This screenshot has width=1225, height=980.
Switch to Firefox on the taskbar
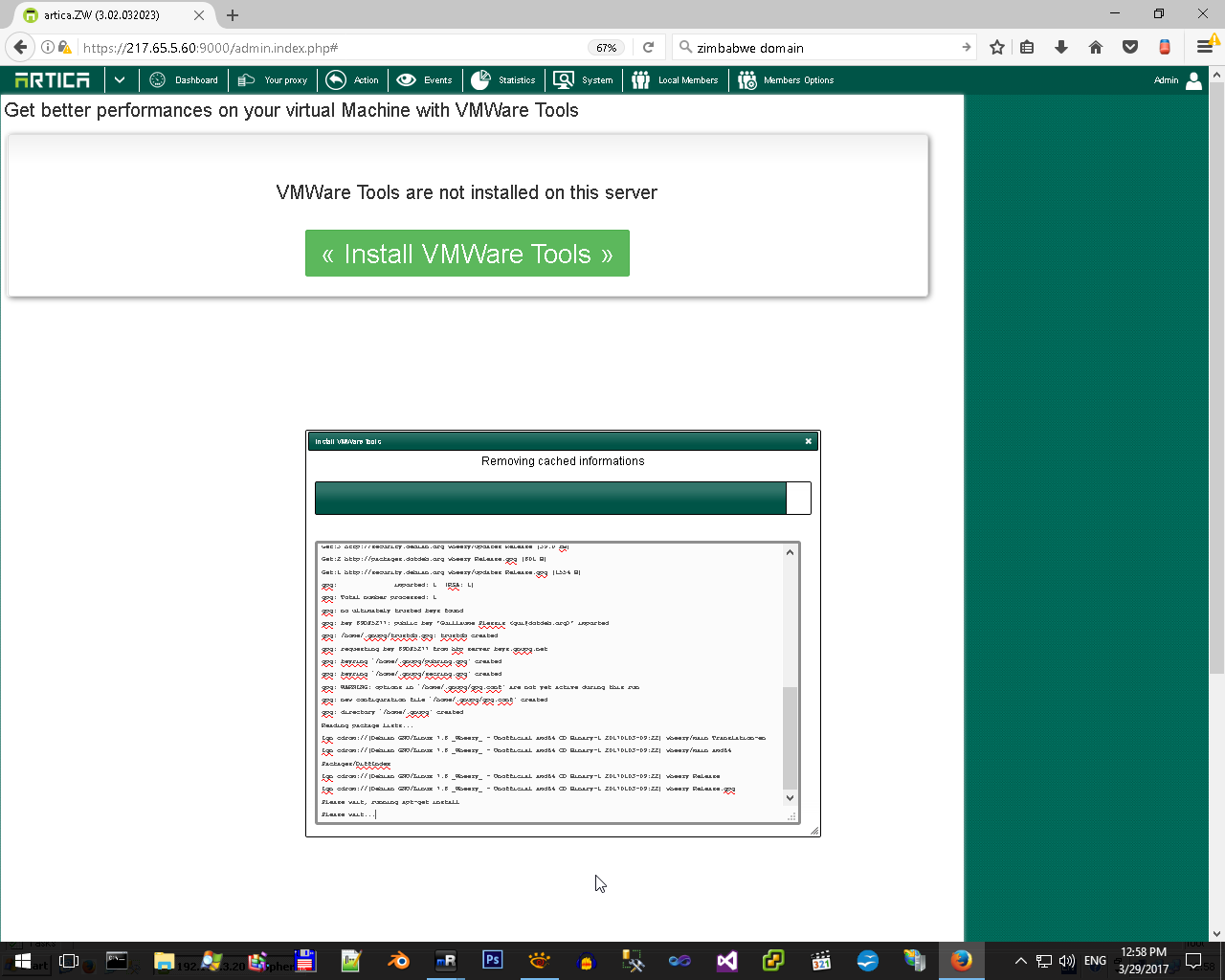(962, 960)
